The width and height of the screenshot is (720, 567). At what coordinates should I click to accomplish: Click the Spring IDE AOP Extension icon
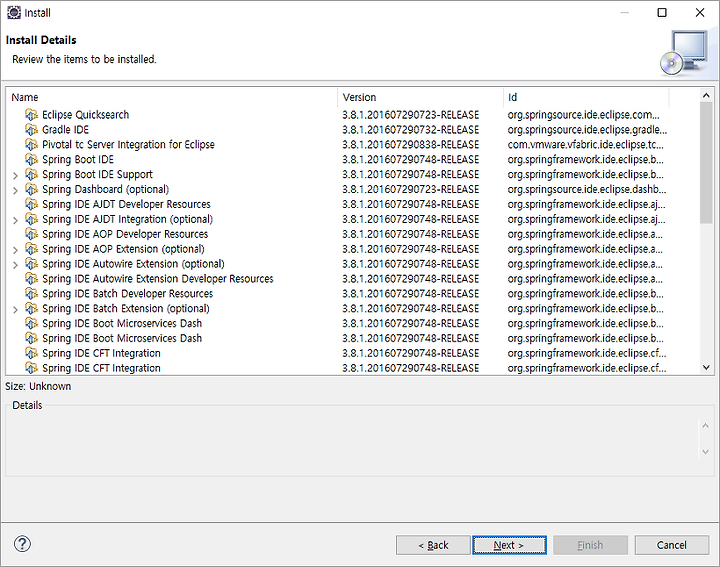[31, 249]
